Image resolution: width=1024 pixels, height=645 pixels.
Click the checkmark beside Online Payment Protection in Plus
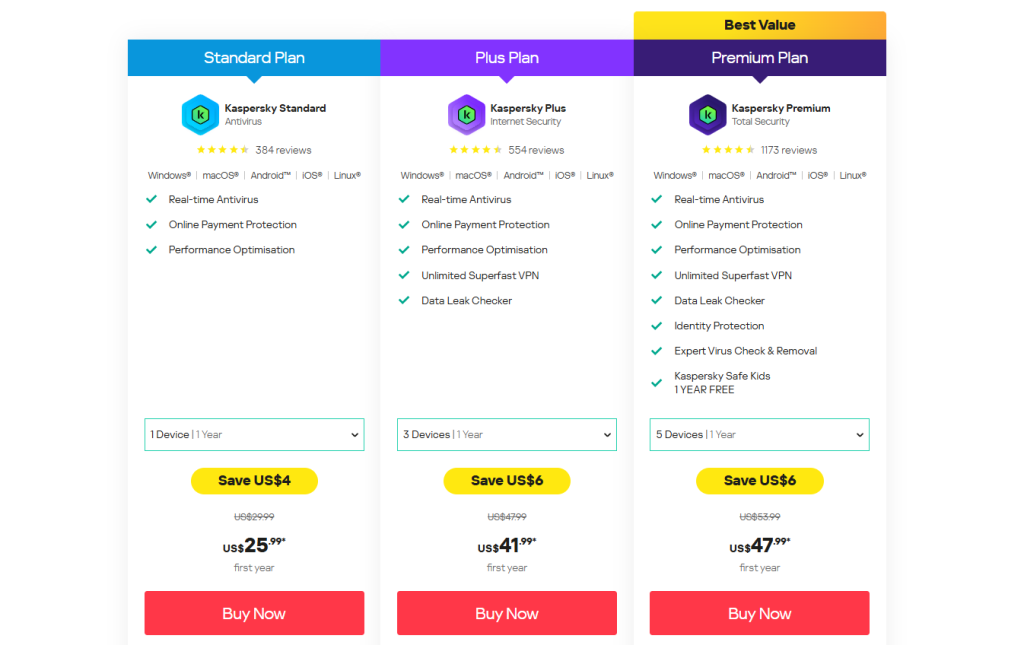(404, 224)
